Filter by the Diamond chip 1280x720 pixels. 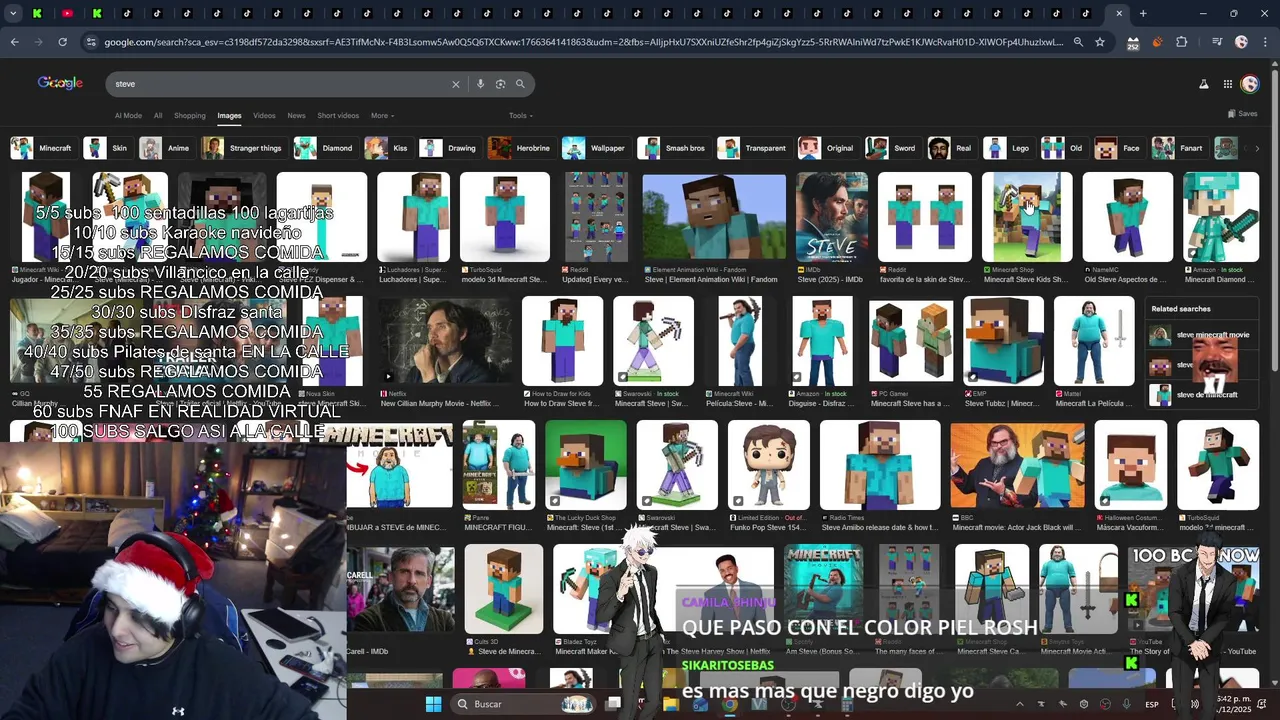pos(324,148)
